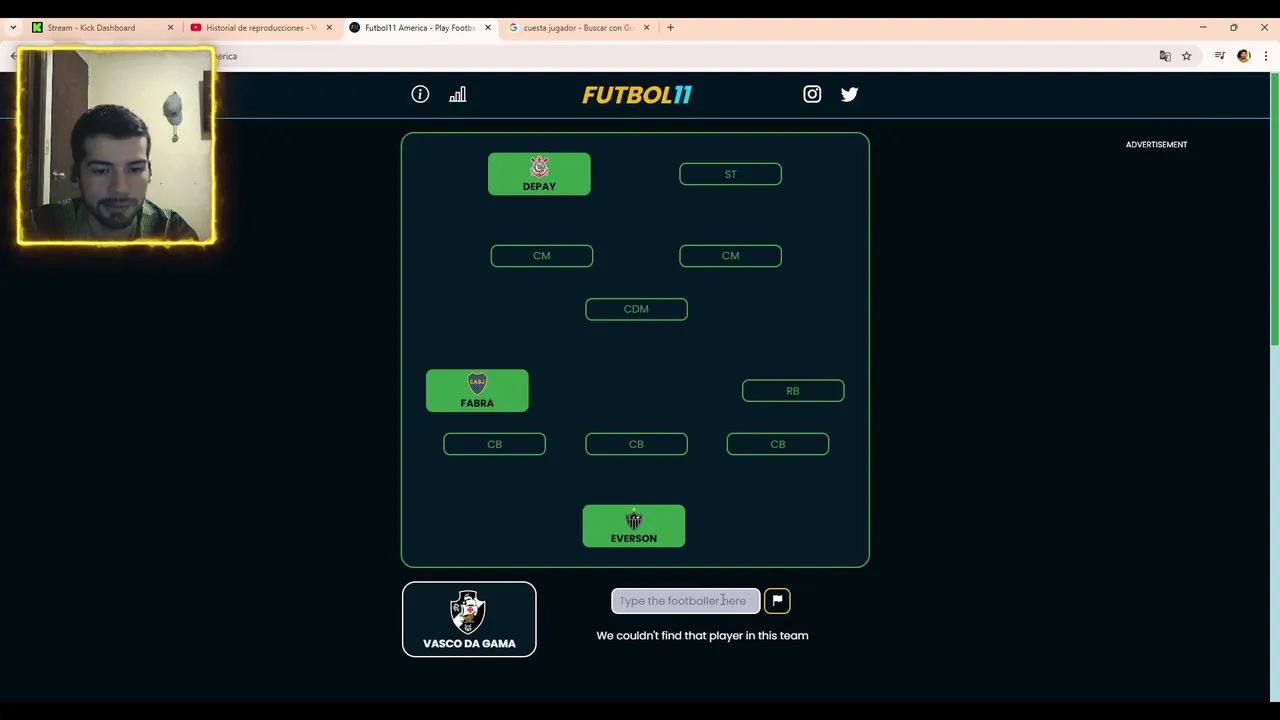The width and height of the screenshot is (1280, 720).
Task: Expand the tab search dropdown arrow
Action: (x=12, y=27)
